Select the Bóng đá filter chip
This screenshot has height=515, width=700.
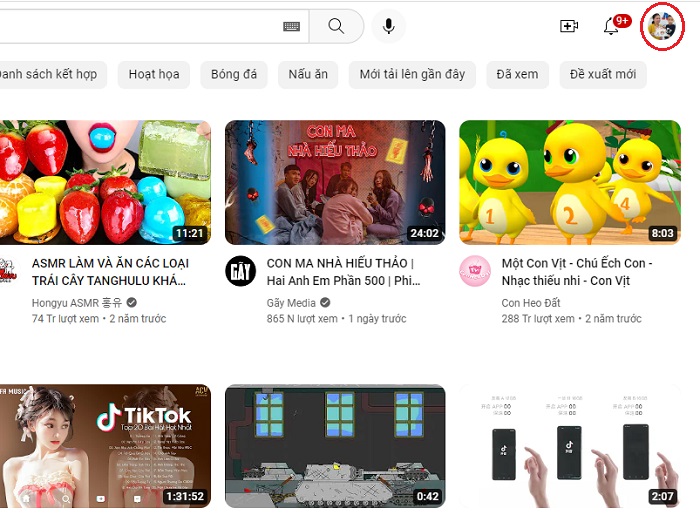tap(234, 74)
